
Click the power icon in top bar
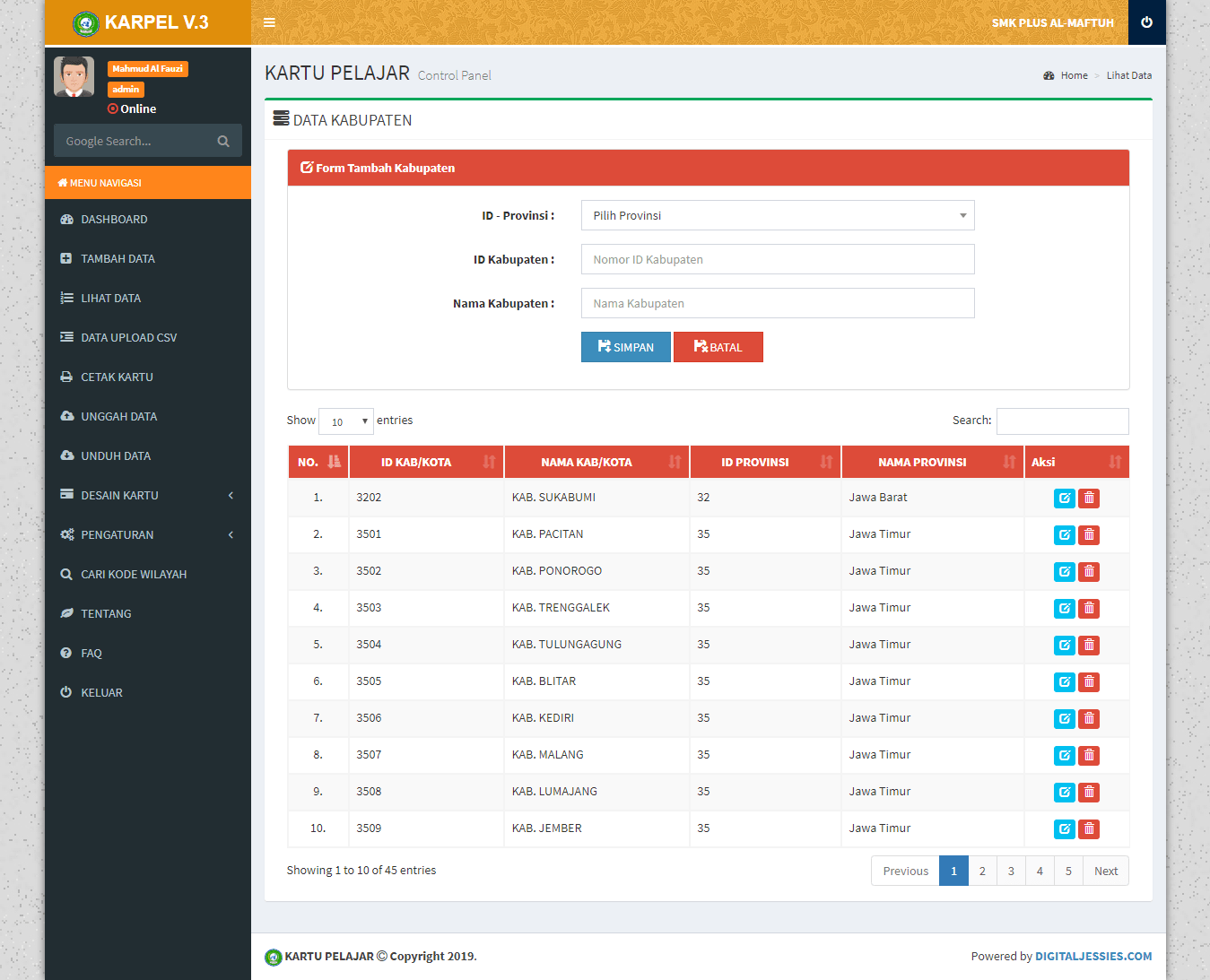(x=1146, y=22)
